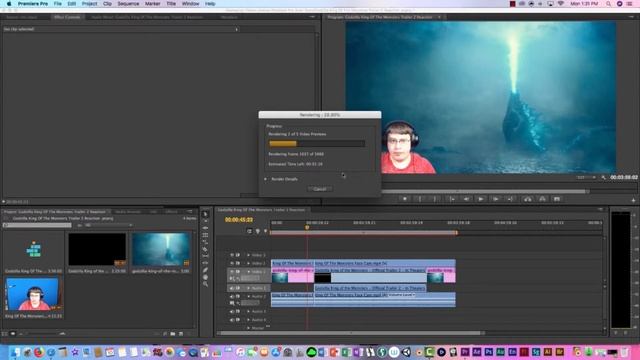Mute Audio 3 track speaker toggle
640x360 pixels.
coord(232,311)
